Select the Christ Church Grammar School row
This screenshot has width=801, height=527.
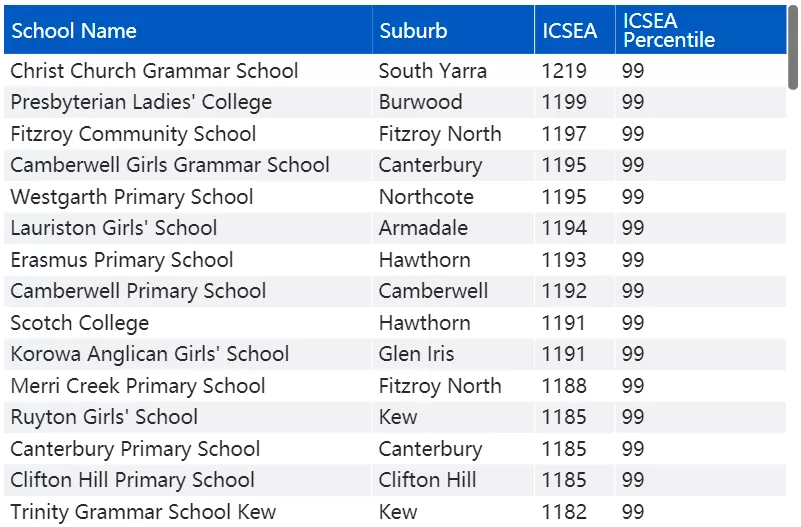pos(395,70)
